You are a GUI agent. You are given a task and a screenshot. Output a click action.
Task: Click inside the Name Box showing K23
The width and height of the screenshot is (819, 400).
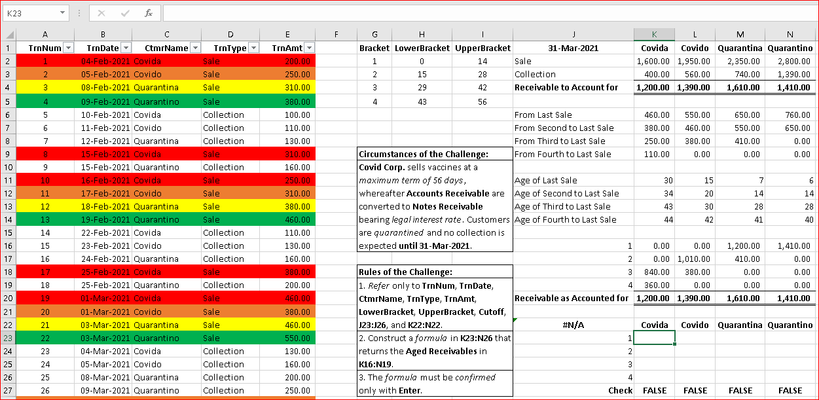tap(30, 13)
